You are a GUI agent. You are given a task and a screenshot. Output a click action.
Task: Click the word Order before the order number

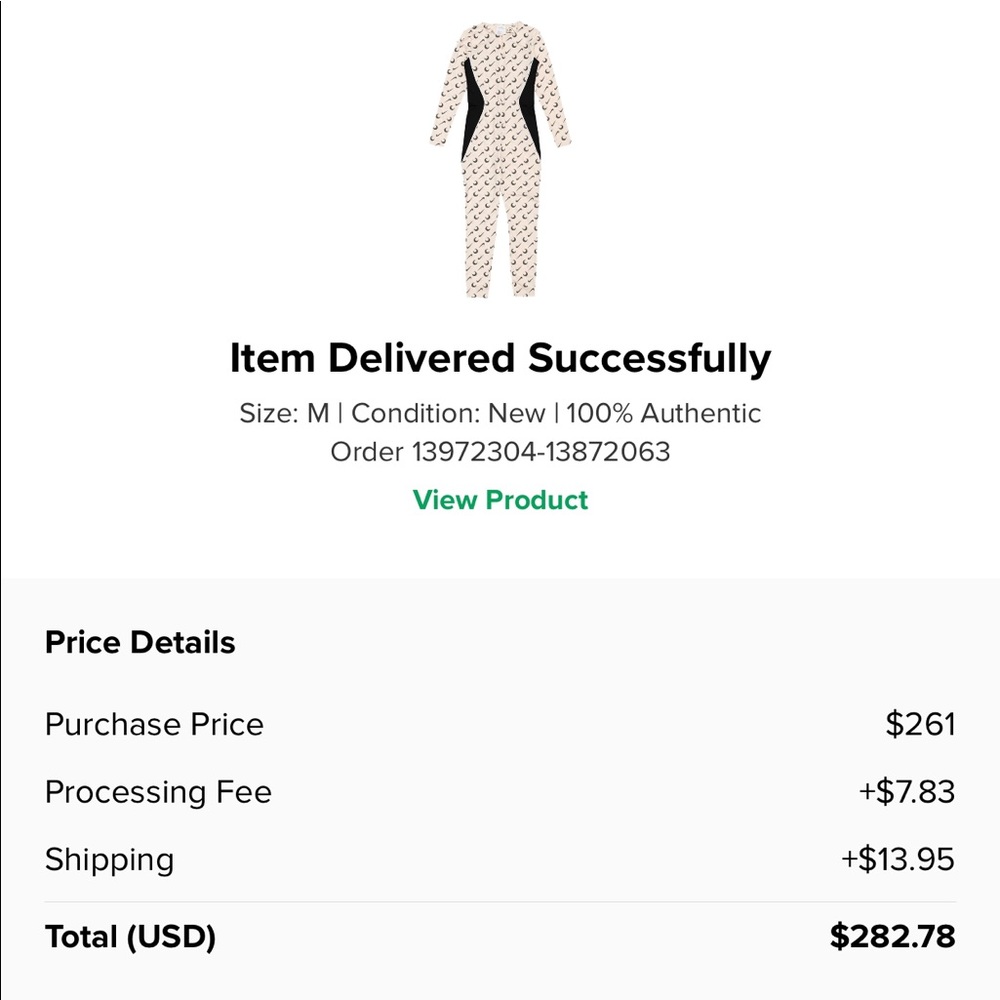pos(366,452)
